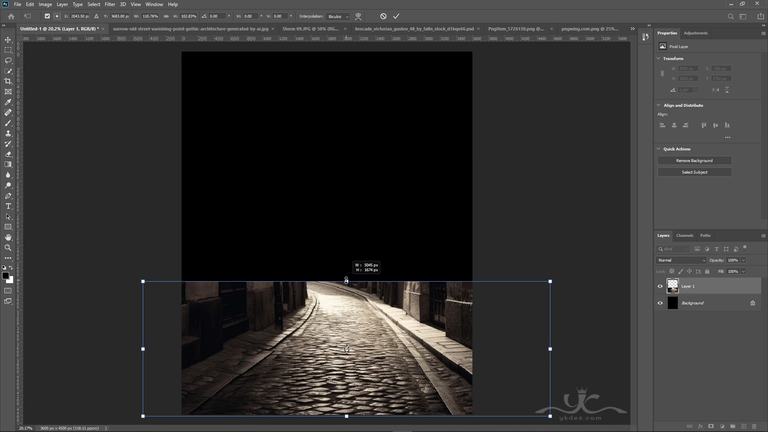Select the Eyedropper tool
The height and width of the screenshot is (432, 768).
click(x=8, y=102)
